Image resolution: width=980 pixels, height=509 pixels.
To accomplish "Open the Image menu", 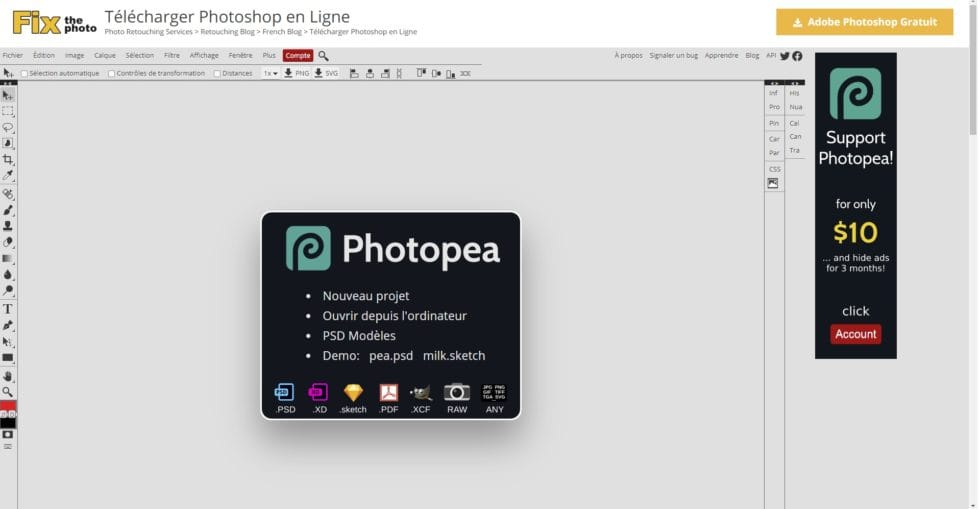I will tap(74, 56).
